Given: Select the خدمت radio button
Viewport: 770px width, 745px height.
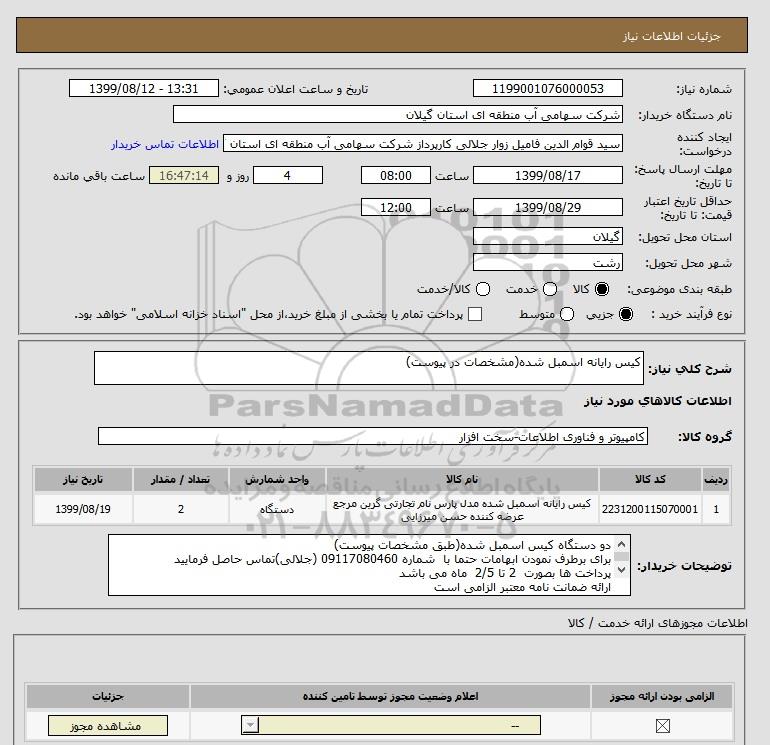Looking at the screenshot, I should (550, 289).
